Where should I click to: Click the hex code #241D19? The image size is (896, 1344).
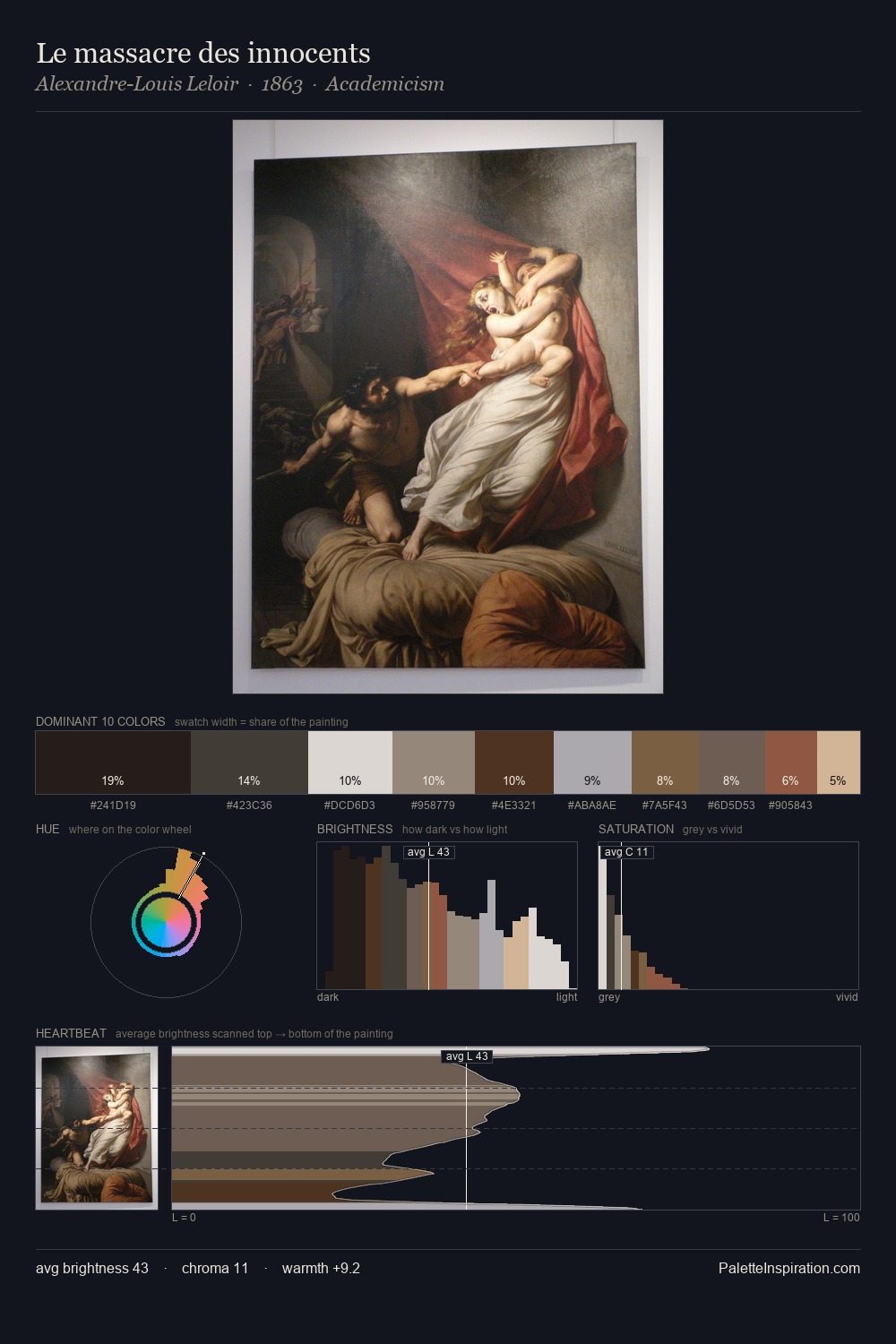pyautogui.click(x=113, y=806)
